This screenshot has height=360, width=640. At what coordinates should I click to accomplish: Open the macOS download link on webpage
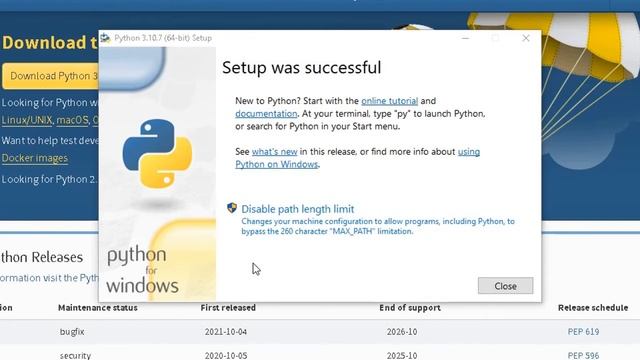click(72, 120)
